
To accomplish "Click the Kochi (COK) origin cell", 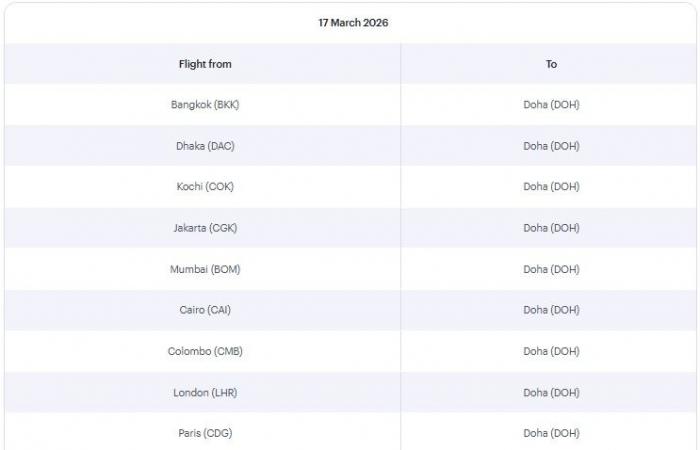I will click(x=205, y=187).
